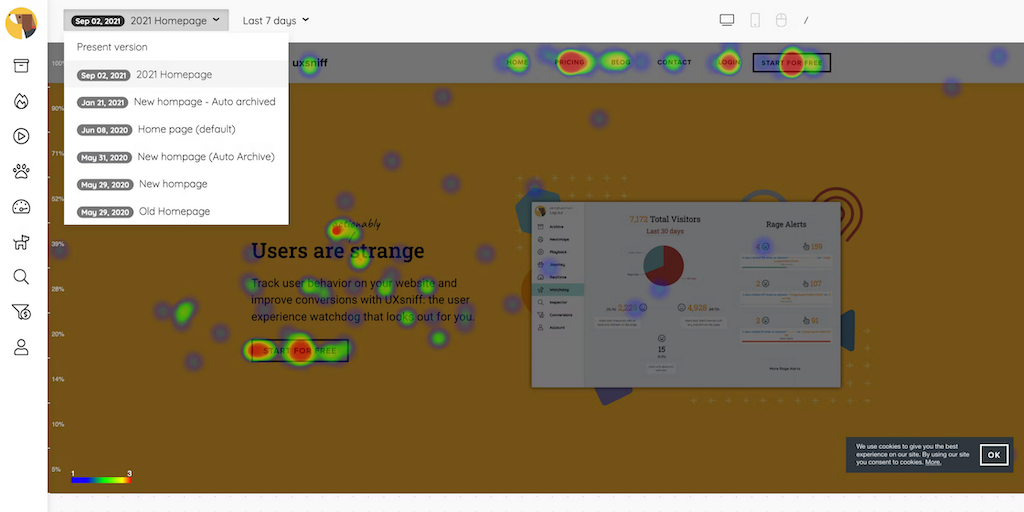The image size is (1024, 512).
Task: Click the 52% scroll depth marker
Action: point(58,199)
